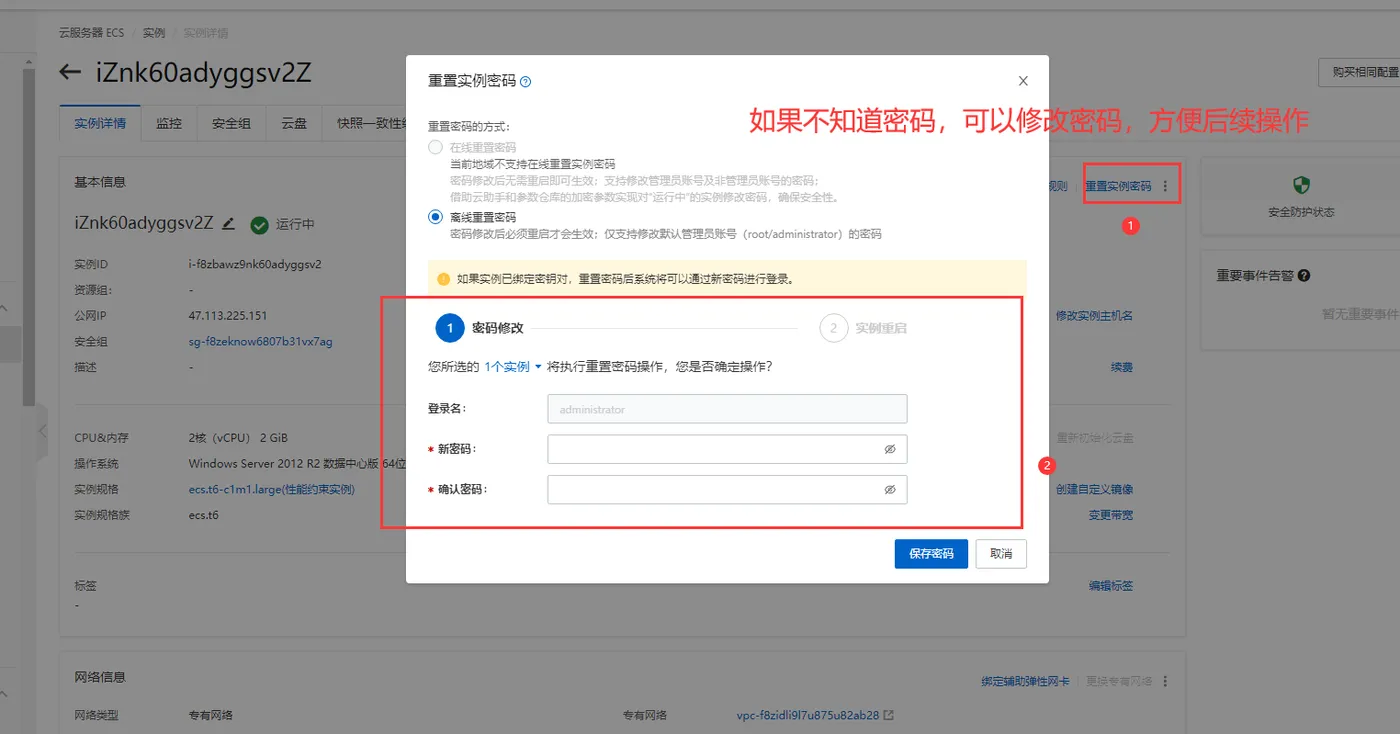
Task: Click the 编辑标签 link
Action: (x=1111, y=586)
